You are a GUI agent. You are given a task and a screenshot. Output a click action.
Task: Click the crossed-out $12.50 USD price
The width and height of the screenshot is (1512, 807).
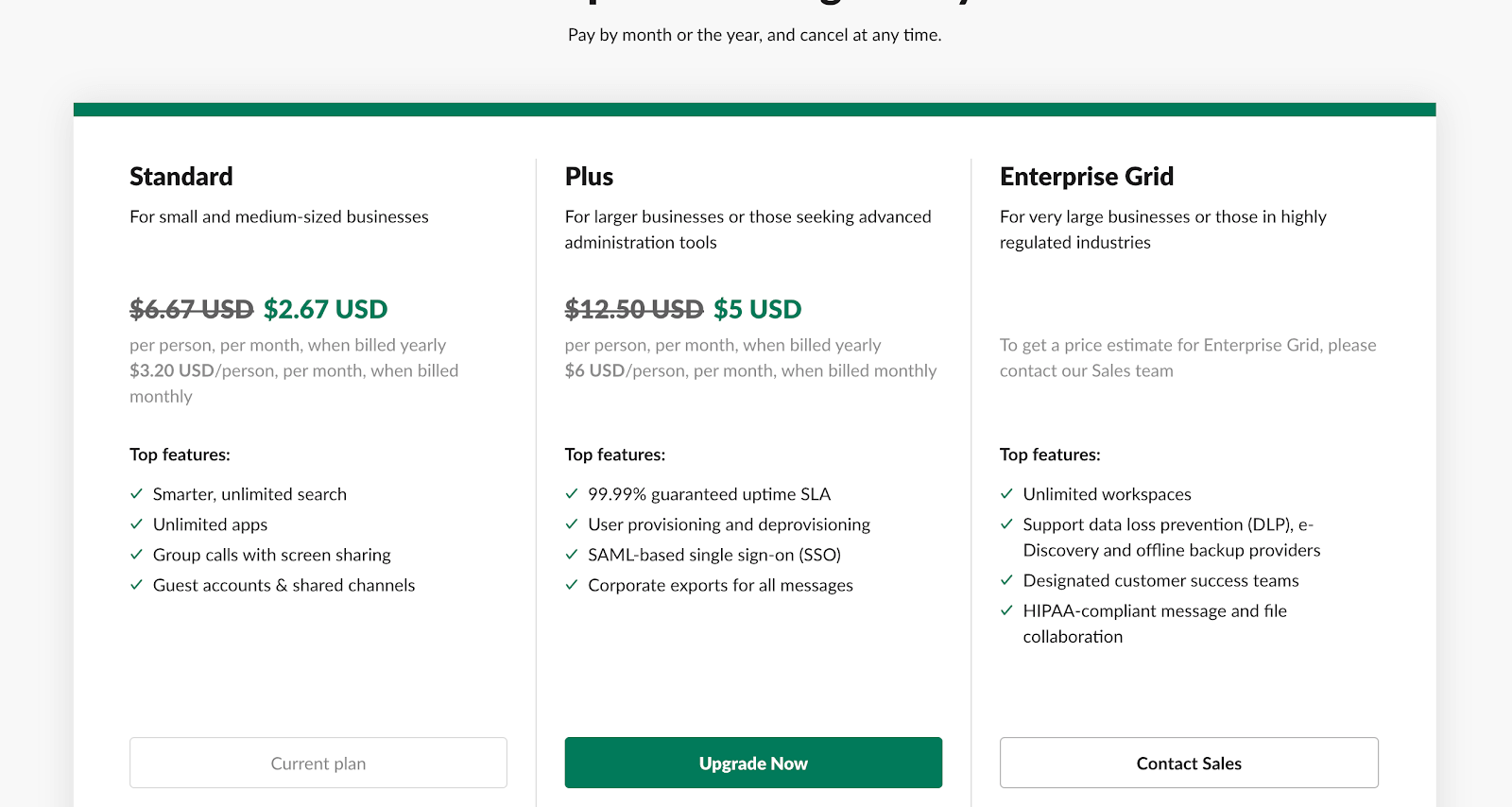click(x=634, y=309)
